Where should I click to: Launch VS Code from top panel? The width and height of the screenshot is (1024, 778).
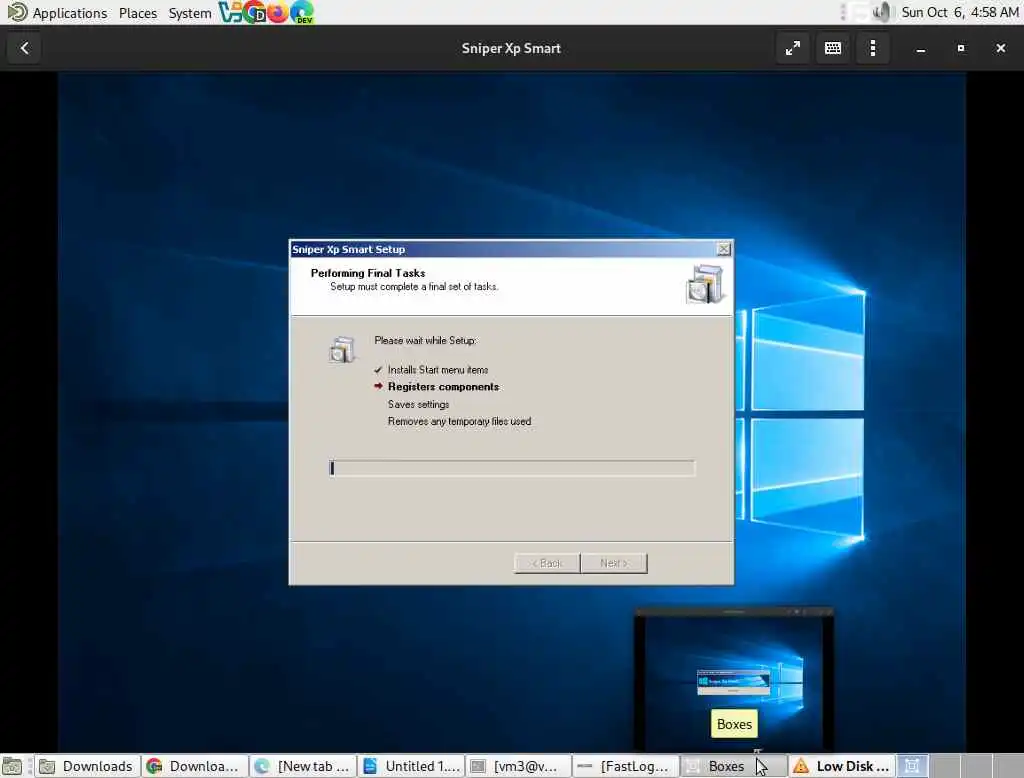pos(229,12)
